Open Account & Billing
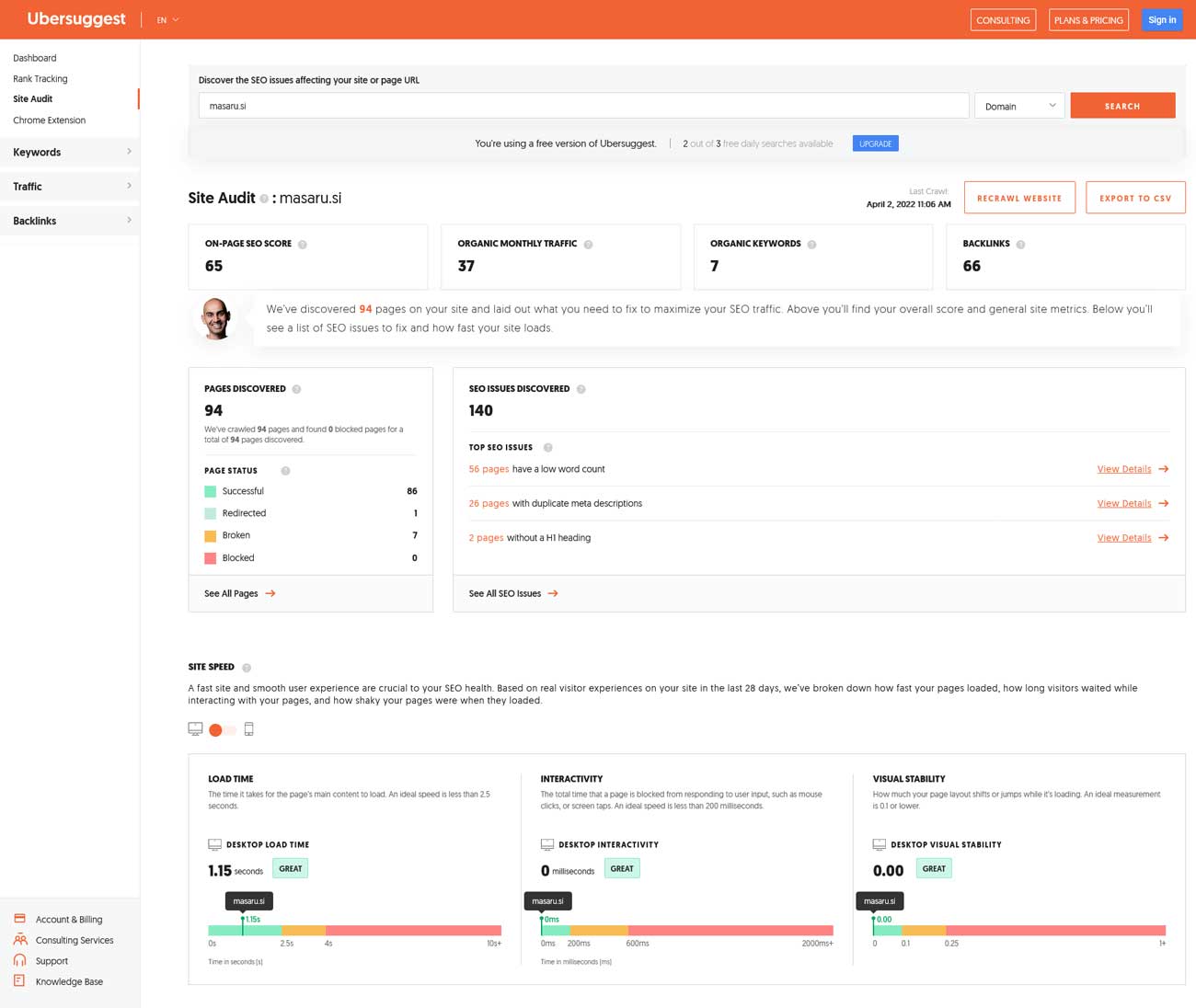 coord(69,920)
